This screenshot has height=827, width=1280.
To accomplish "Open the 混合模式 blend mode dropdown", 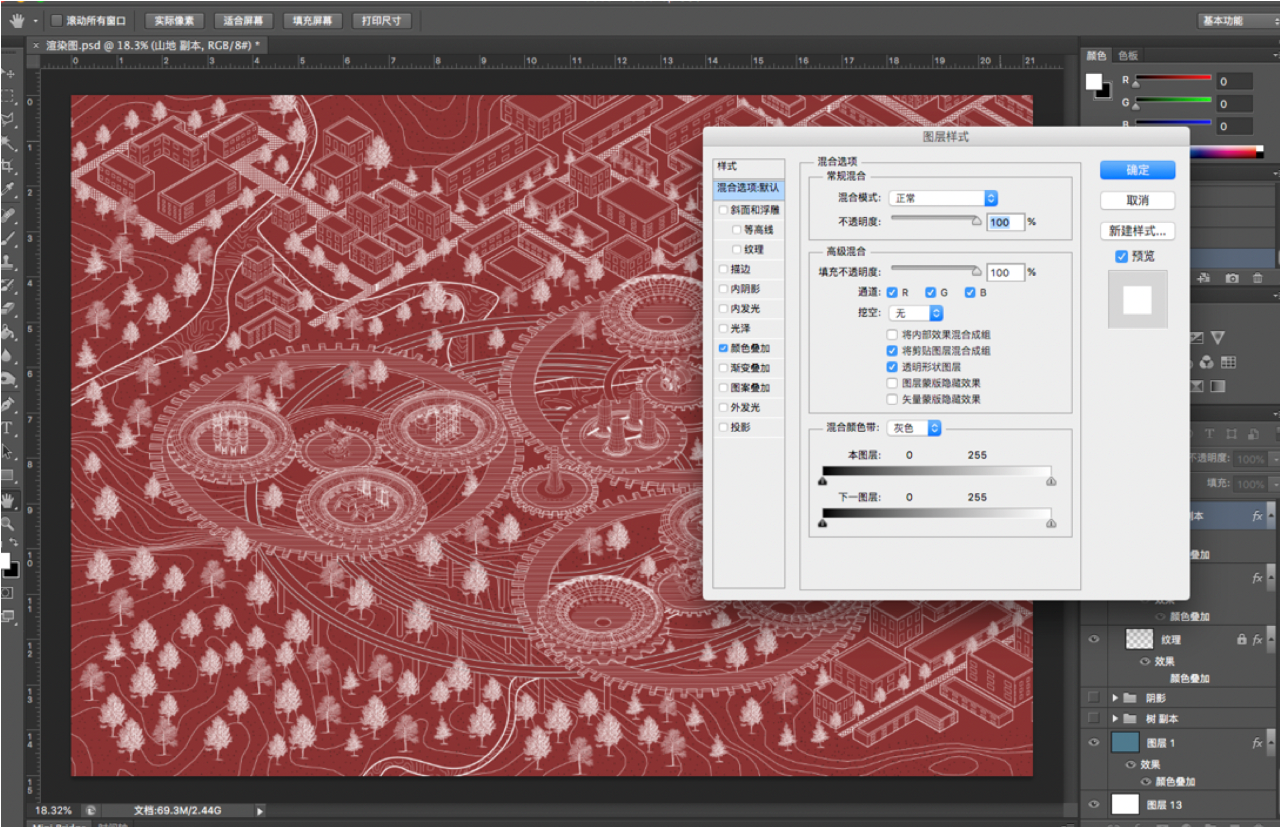I will 943,198.
